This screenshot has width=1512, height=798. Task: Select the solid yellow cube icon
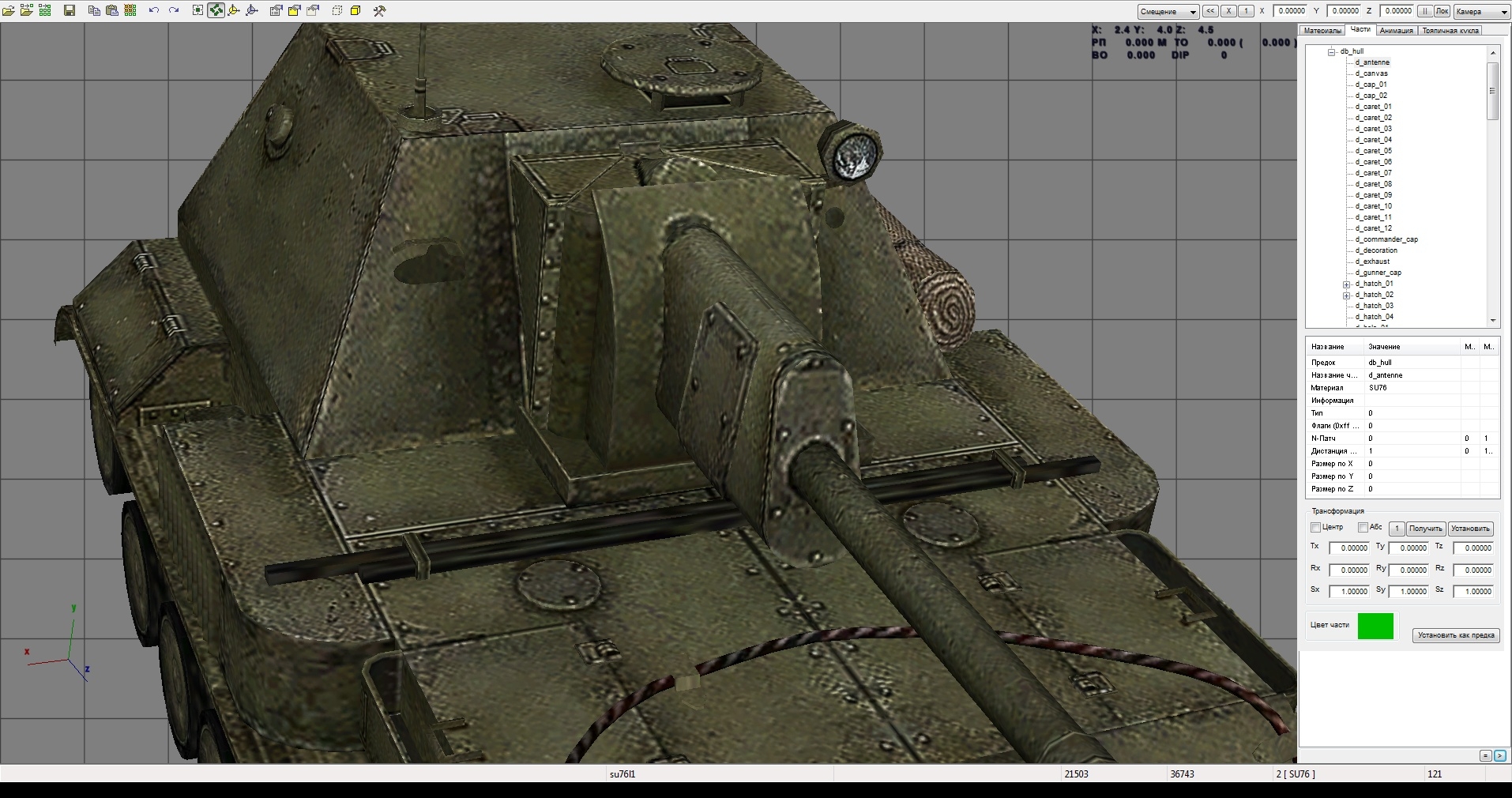[355, 10]
